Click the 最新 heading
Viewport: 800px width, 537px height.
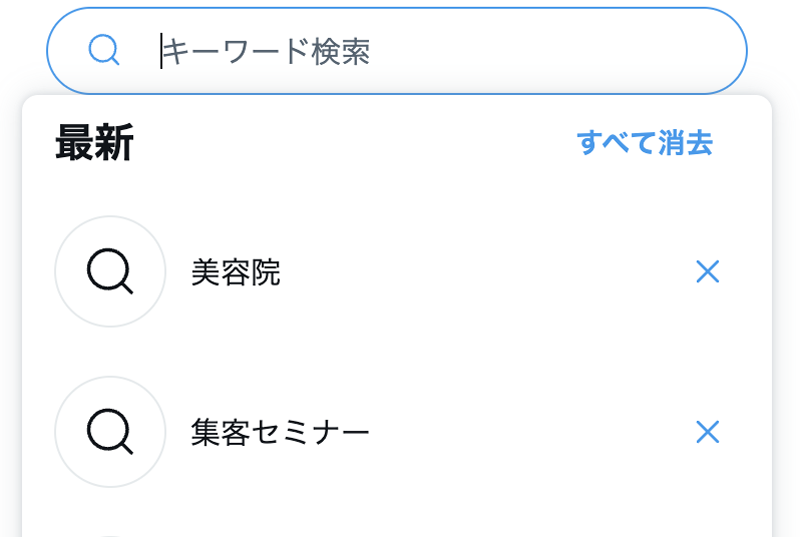click(94, 144)
